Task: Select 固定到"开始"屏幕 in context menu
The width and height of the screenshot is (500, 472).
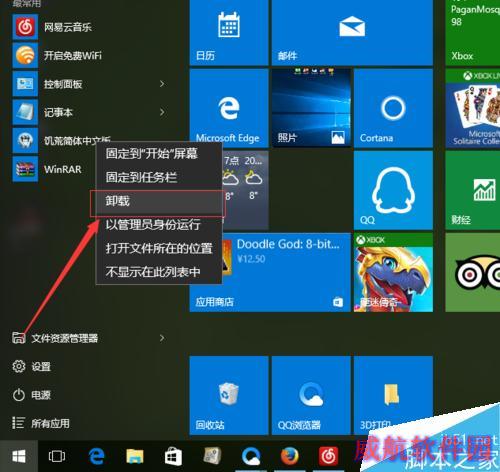Action: pyautogui.click(x=159, y=154)
